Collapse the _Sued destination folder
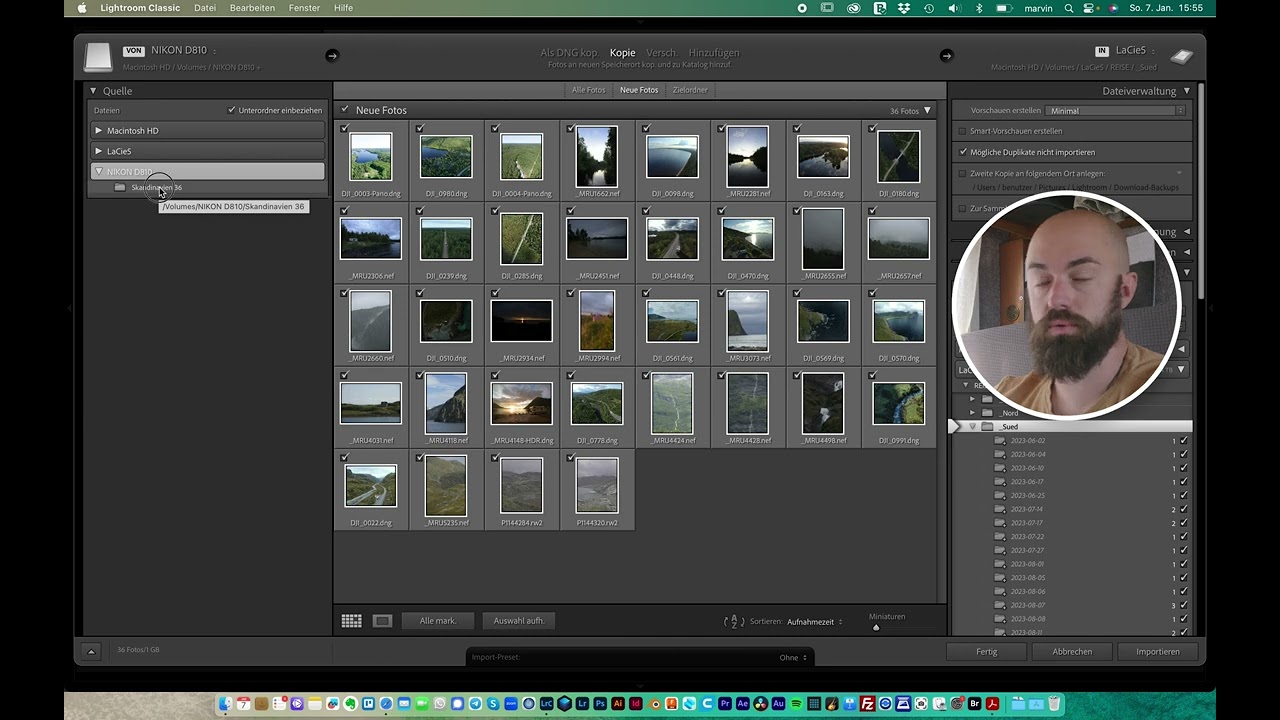 coord(971,426)
